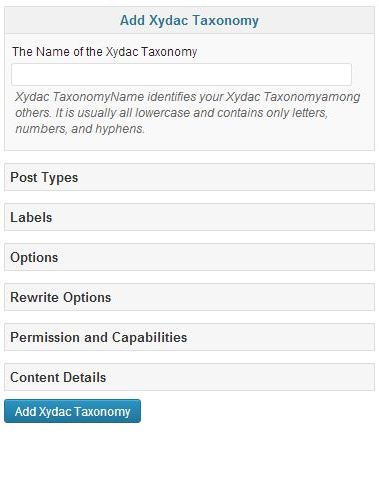379x484 pixels.
Task: Expand the Post Types section
Action: [x=189, y=177]
